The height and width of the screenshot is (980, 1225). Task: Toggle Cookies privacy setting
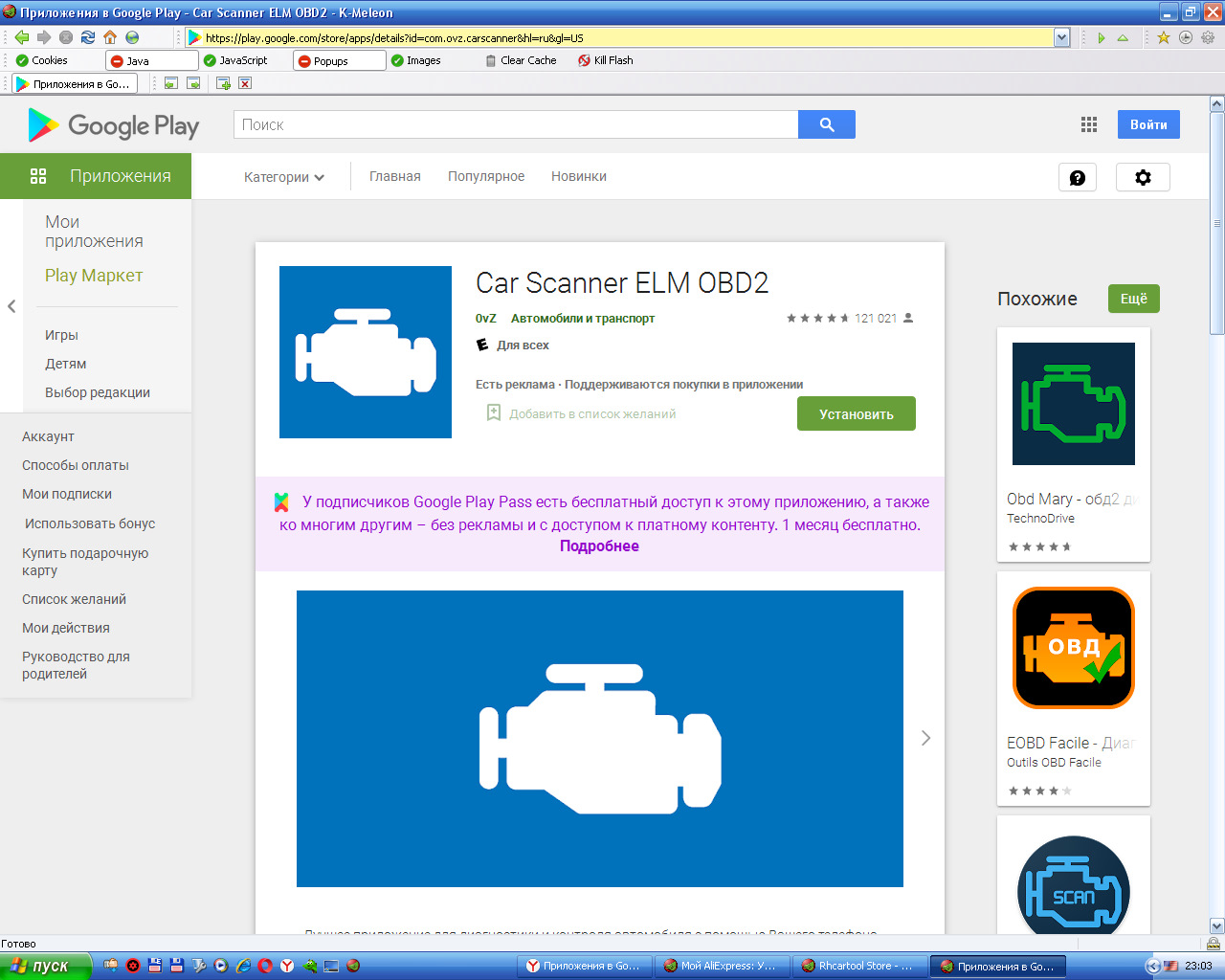coord(42,60)
